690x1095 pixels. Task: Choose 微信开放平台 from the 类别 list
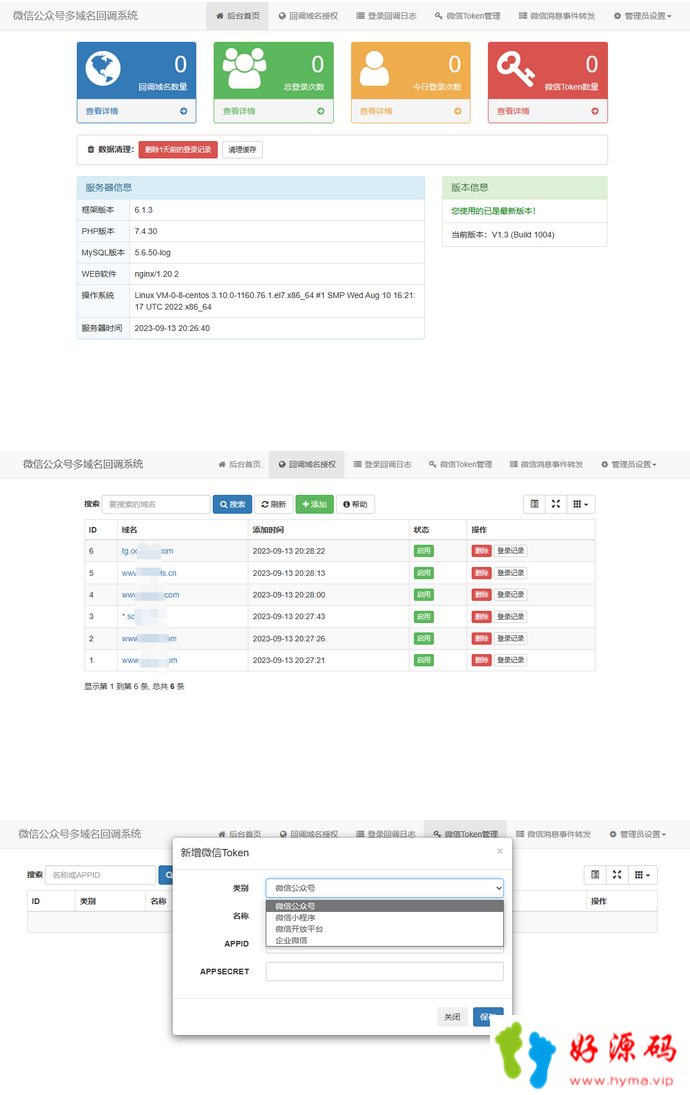tap(384, 929)
